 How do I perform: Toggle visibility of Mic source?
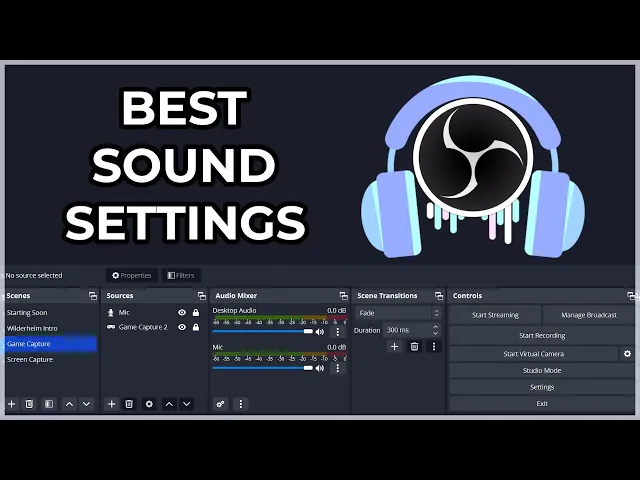point(182,313)
